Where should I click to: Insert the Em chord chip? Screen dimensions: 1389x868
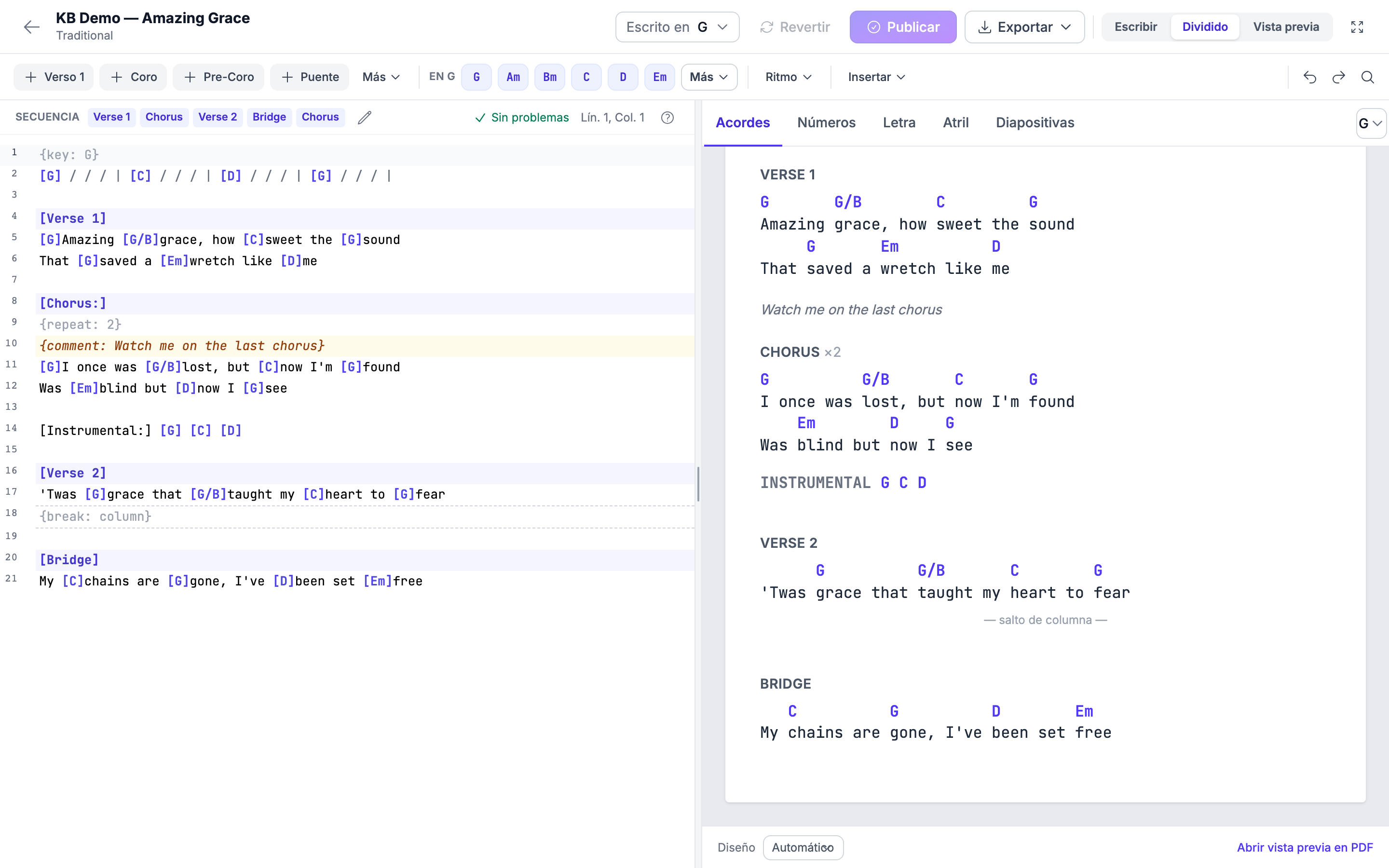(660, 77)
